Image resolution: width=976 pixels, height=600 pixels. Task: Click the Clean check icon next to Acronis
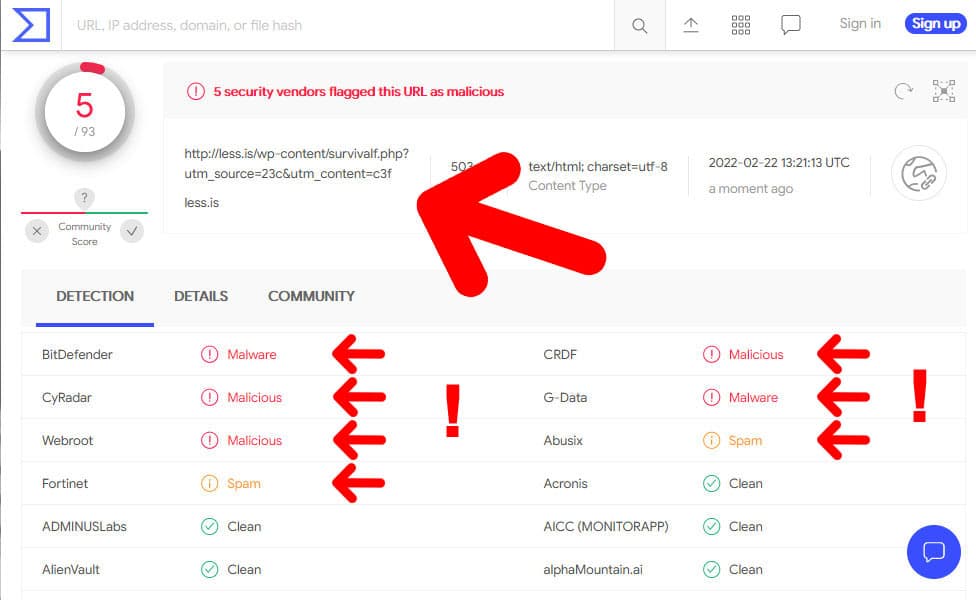coord(711,483)
